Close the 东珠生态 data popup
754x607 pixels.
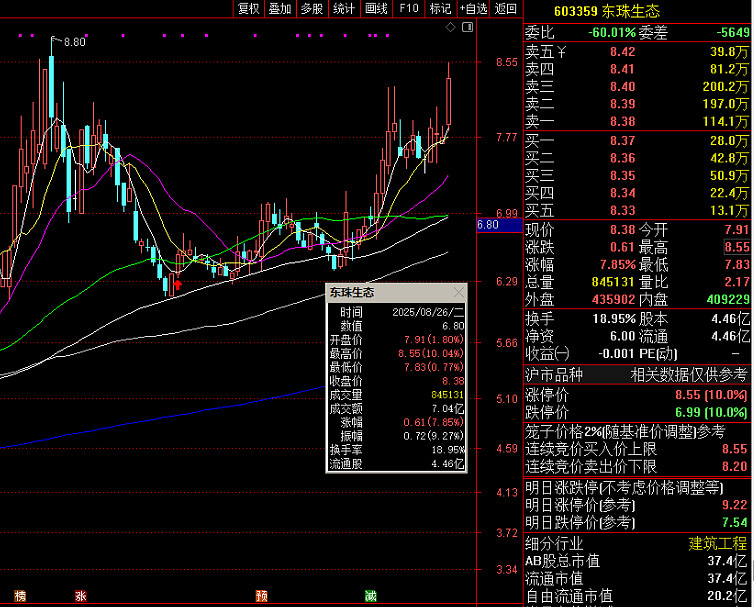click(x=459, y=293)
